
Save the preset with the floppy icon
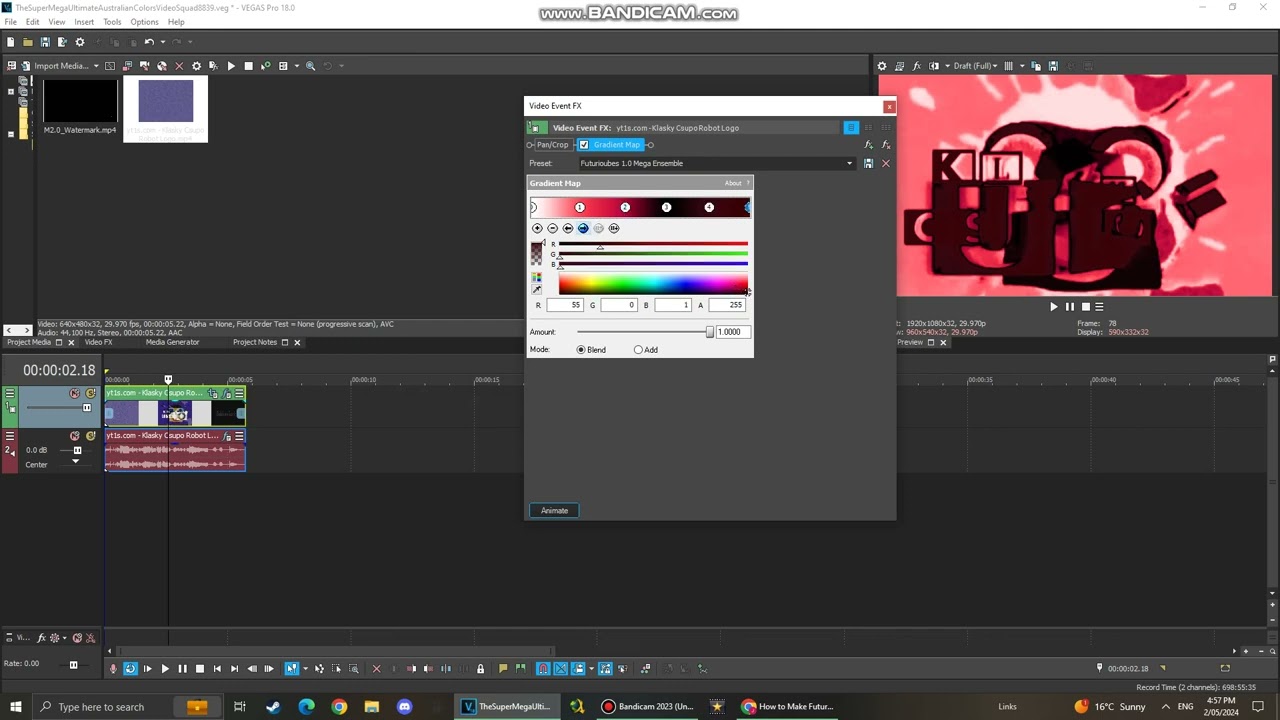pyautogui.click(x=868, y=164)
